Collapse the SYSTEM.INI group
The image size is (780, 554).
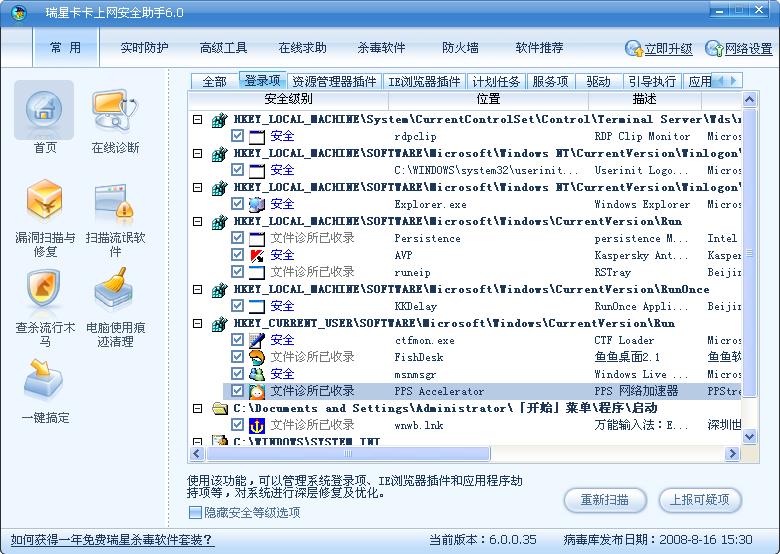pos(197,441)
